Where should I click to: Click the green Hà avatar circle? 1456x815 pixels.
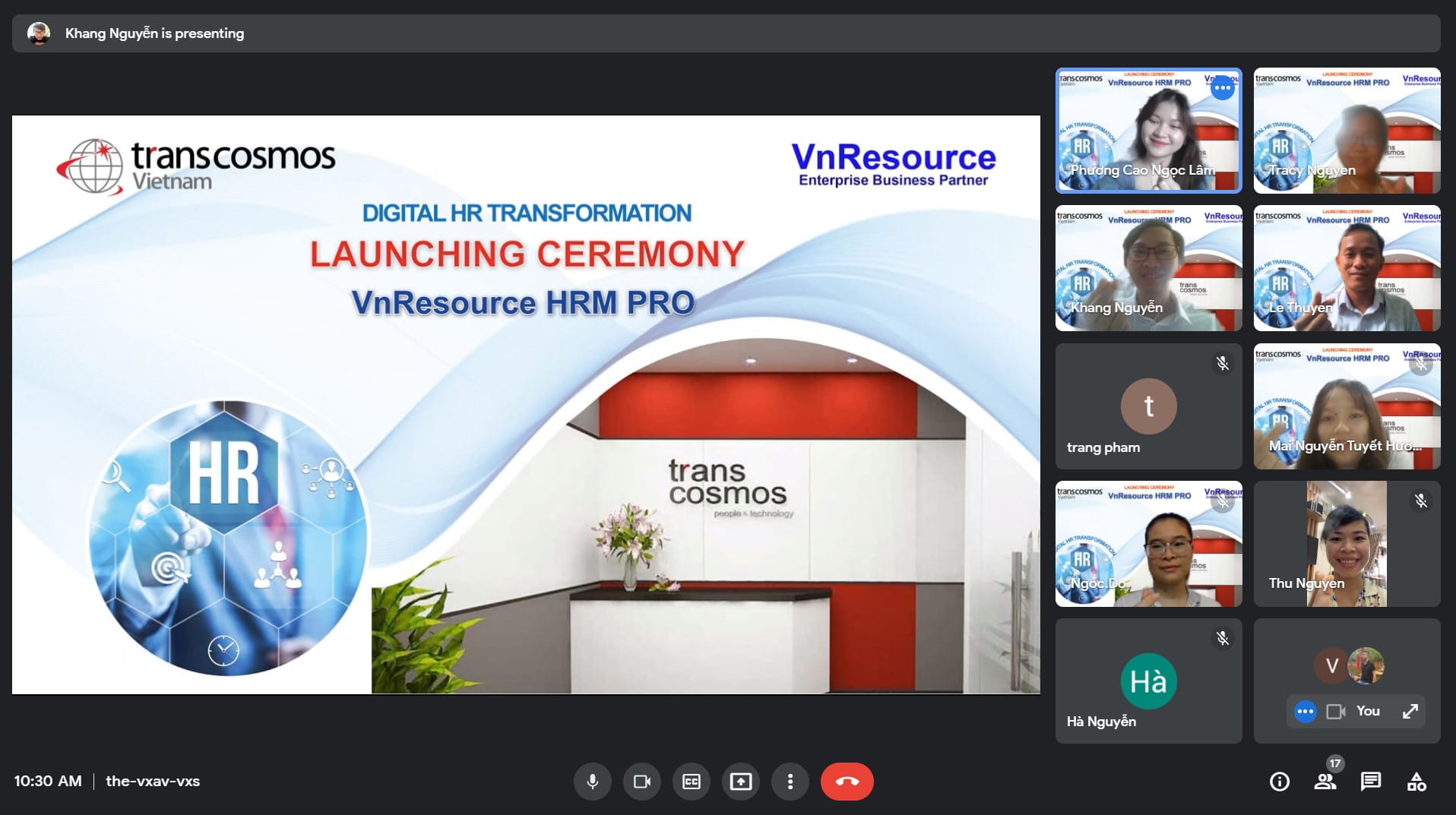point(1148,681)
